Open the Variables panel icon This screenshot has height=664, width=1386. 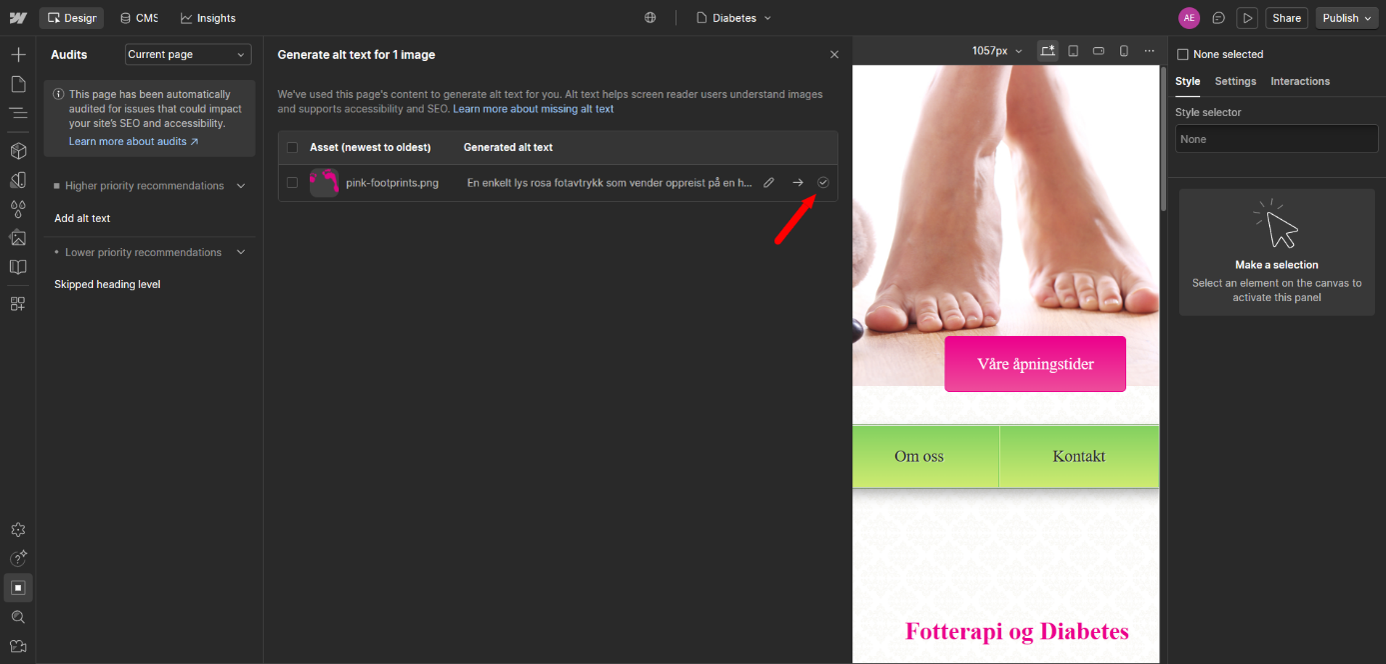(18, 180)
